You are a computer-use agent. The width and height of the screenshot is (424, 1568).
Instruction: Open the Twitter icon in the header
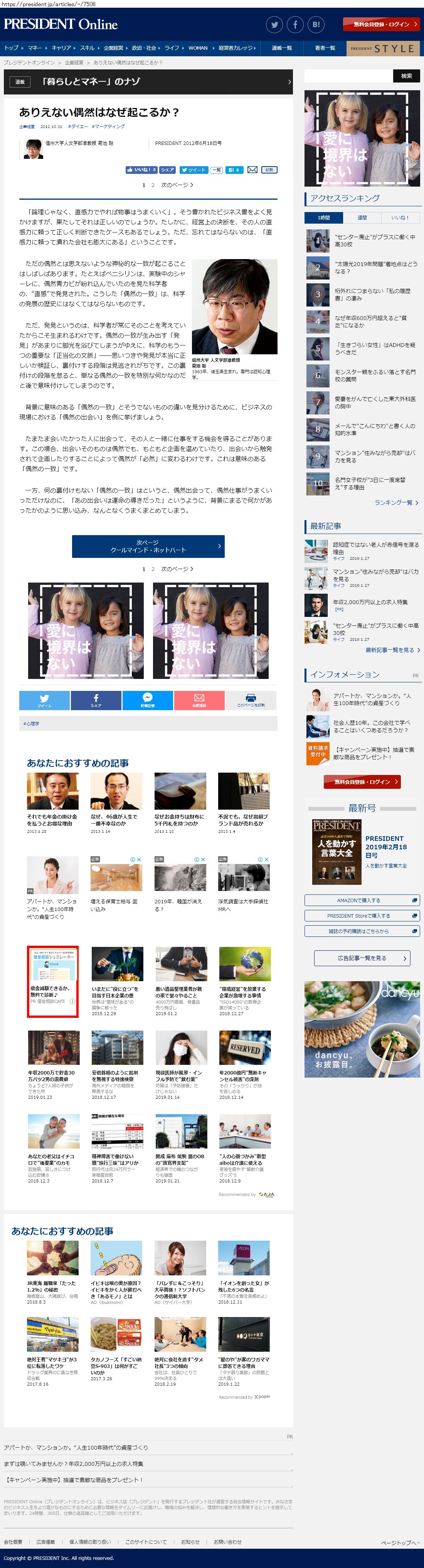tap(274, 25)
